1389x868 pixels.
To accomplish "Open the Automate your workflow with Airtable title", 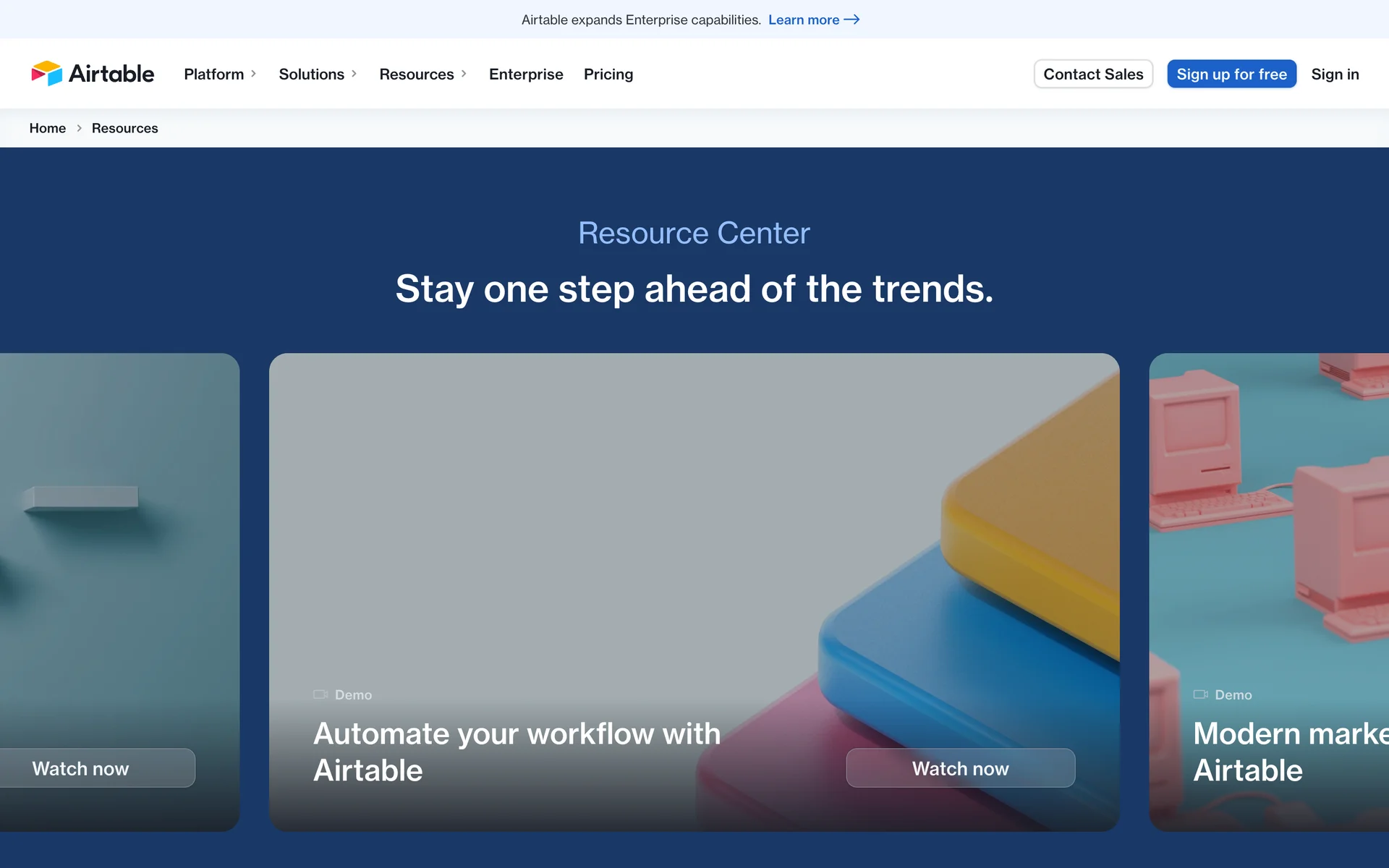I will (x=517, y=752).
